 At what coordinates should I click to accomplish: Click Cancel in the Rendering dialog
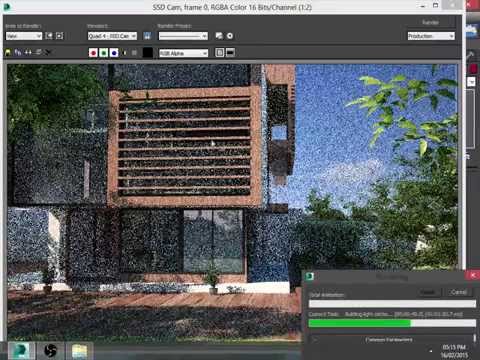pyautogui.click(x=458, y=292)
